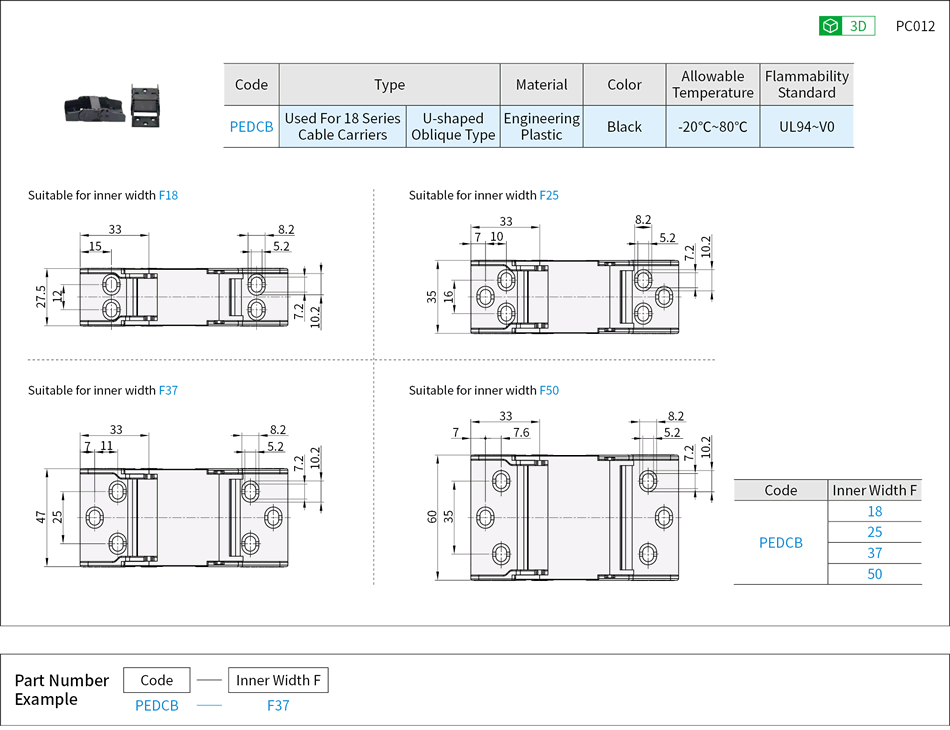Click the F37 link above the bottom-left drawing
950x730 pixels.
pyautogui.click(x=168, y=390)
